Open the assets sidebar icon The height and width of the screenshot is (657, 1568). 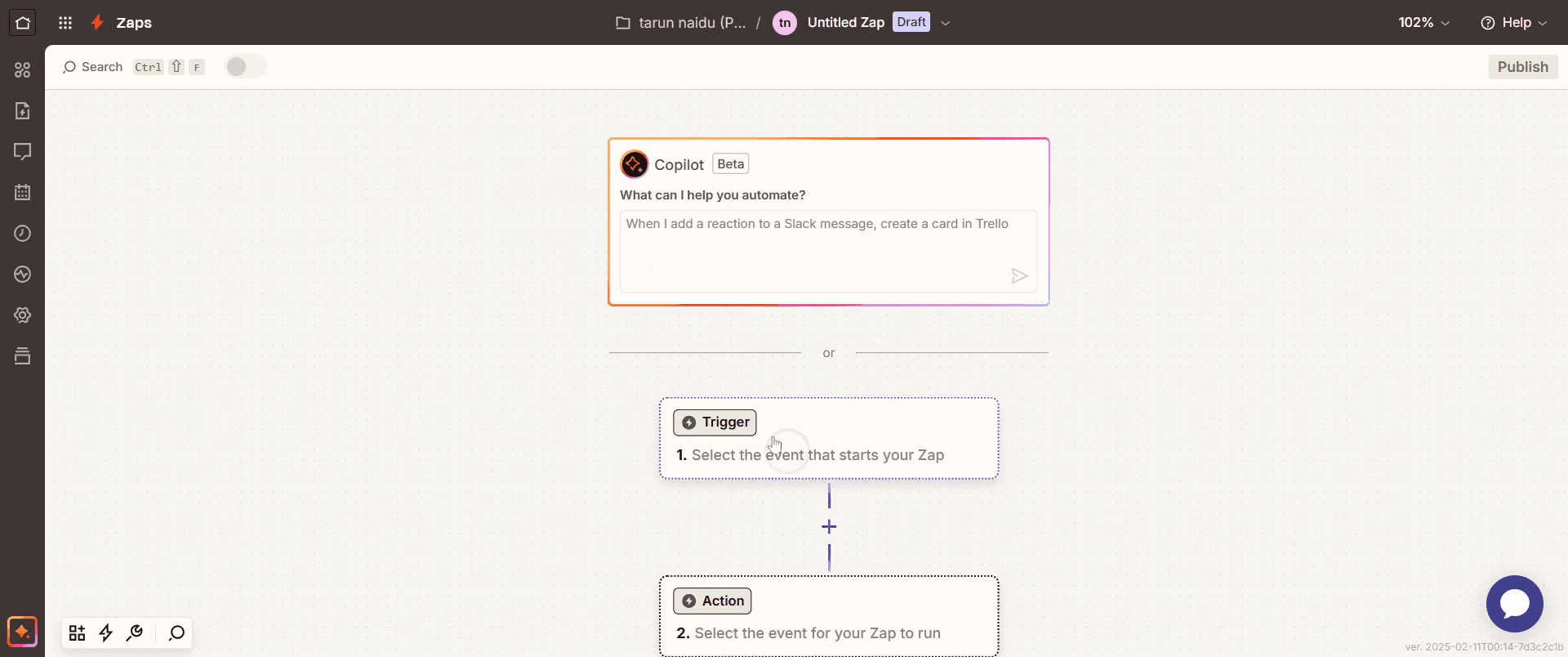pos(22,70)
